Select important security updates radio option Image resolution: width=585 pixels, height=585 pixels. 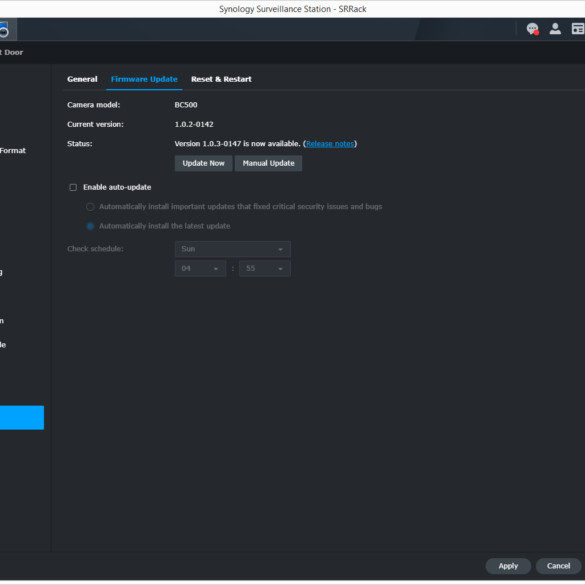click(x=90, y=207)
